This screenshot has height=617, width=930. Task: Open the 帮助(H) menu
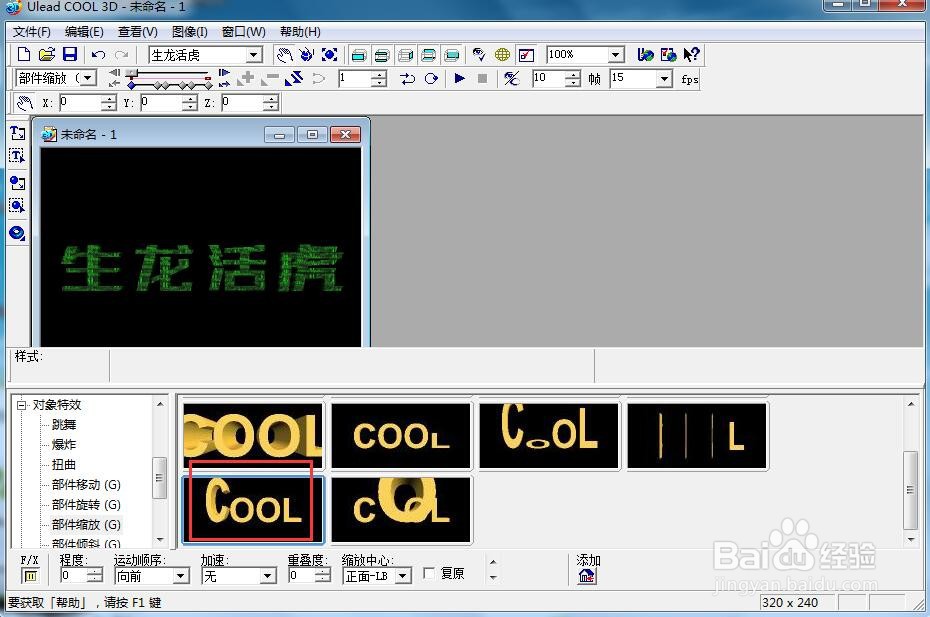pos(300,32)
